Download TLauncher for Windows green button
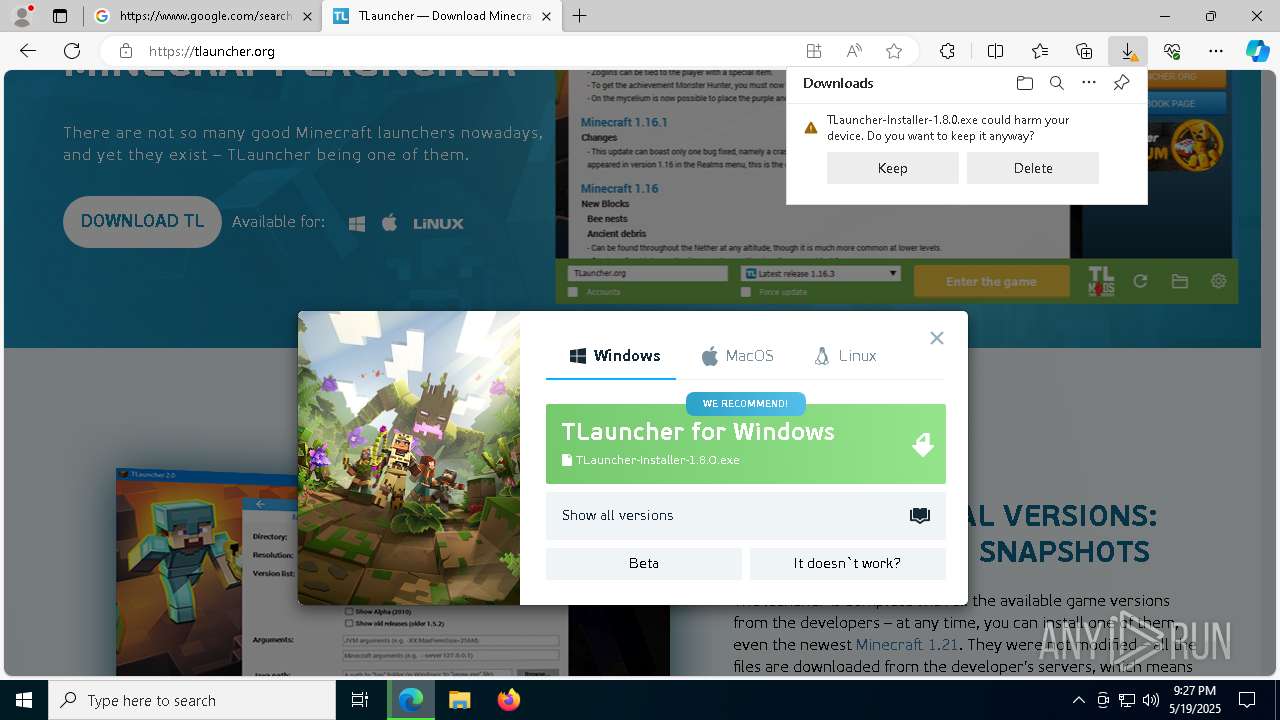The image size is (1280, 720). (x=746, y=444)
